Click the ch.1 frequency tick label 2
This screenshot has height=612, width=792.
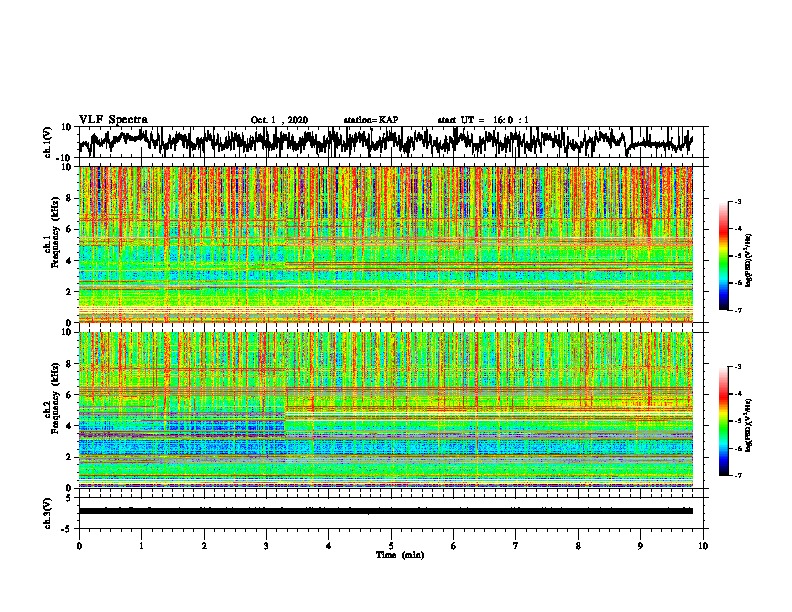coord(70,291)
